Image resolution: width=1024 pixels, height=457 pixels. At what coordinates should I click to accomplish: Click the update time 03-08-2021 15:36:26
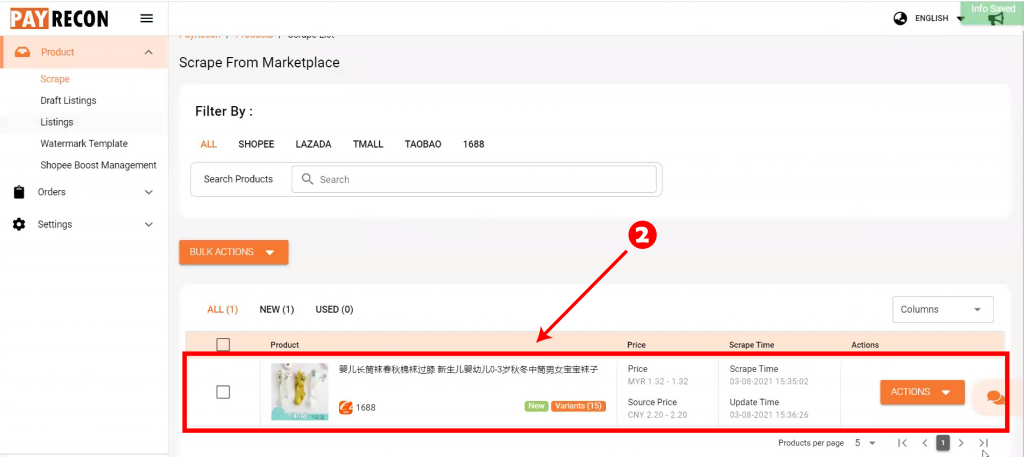(769, 415)
